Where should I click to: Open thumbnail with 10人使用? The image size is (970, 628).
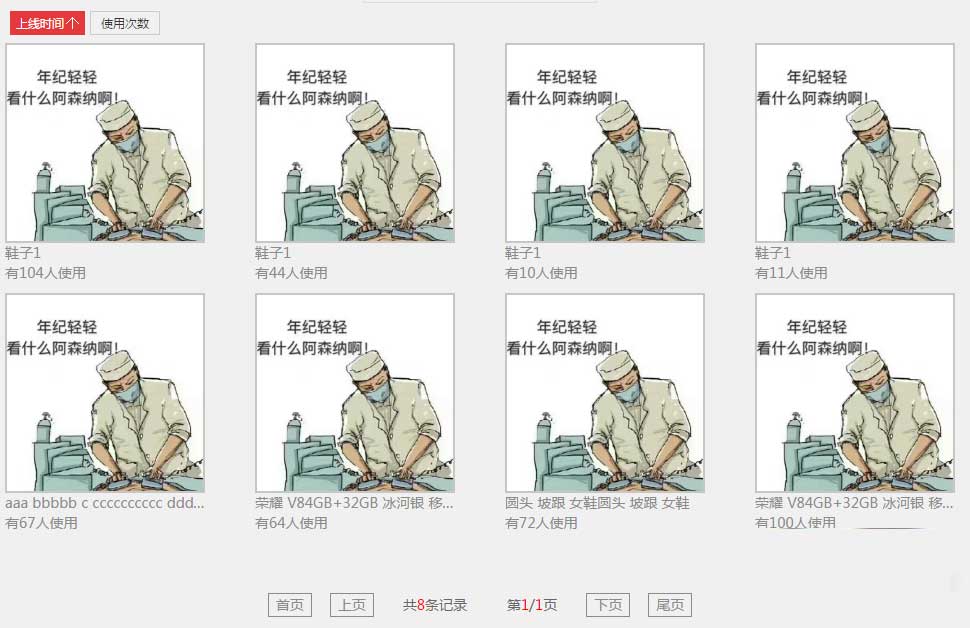(605, 143)
